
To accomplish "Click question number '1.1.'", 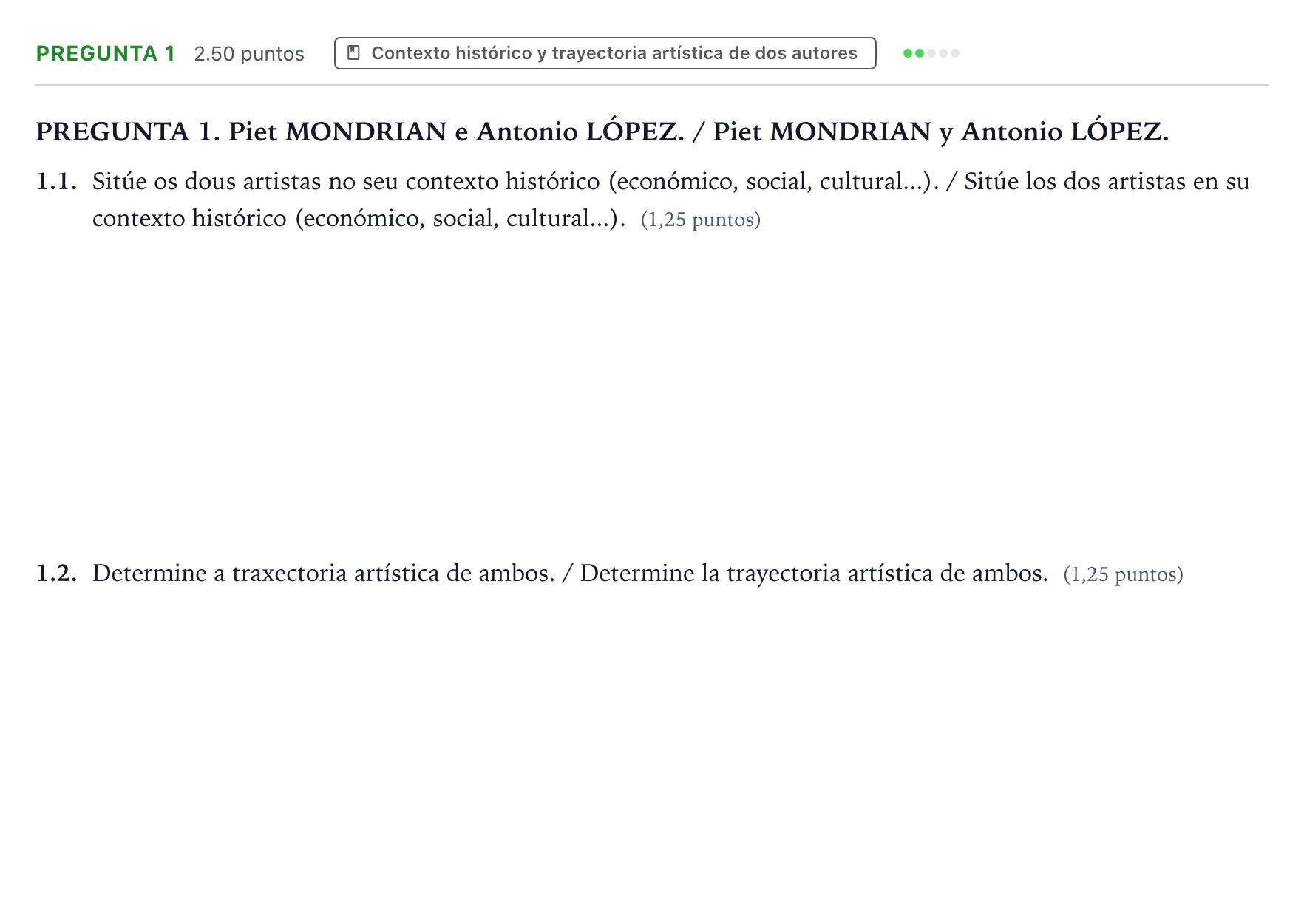I will click(x=57, y=181).
